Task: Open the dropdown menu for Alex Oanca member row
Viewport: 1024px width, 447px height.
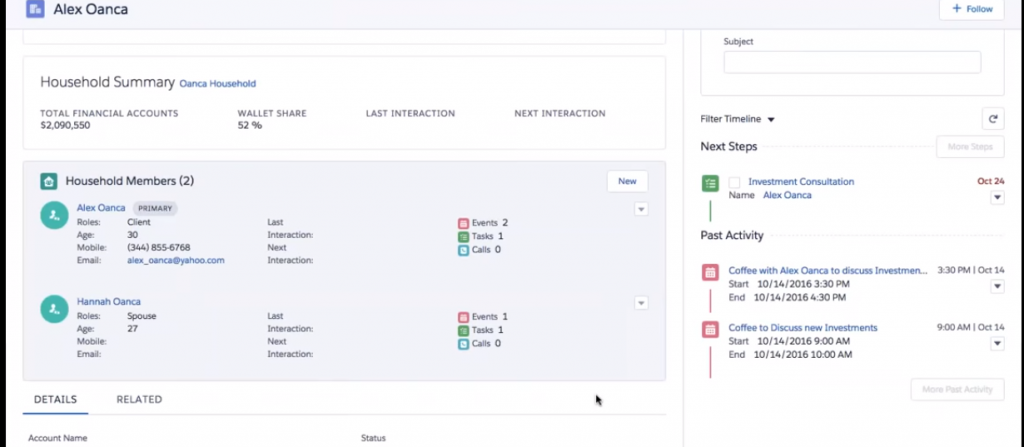Action: (x=641, y=209)
